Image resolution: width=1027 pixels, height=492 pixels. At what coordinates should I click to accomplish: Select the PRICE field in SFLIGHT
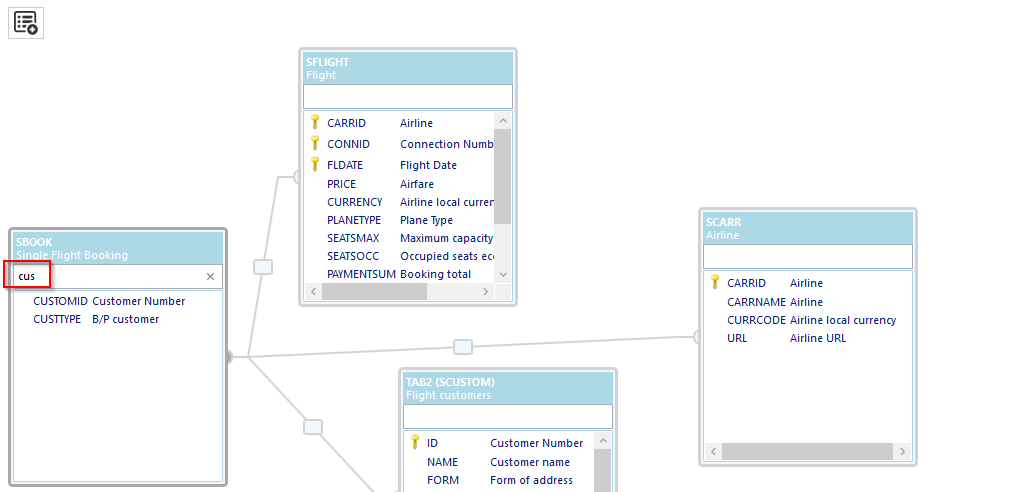pos(341,185)
